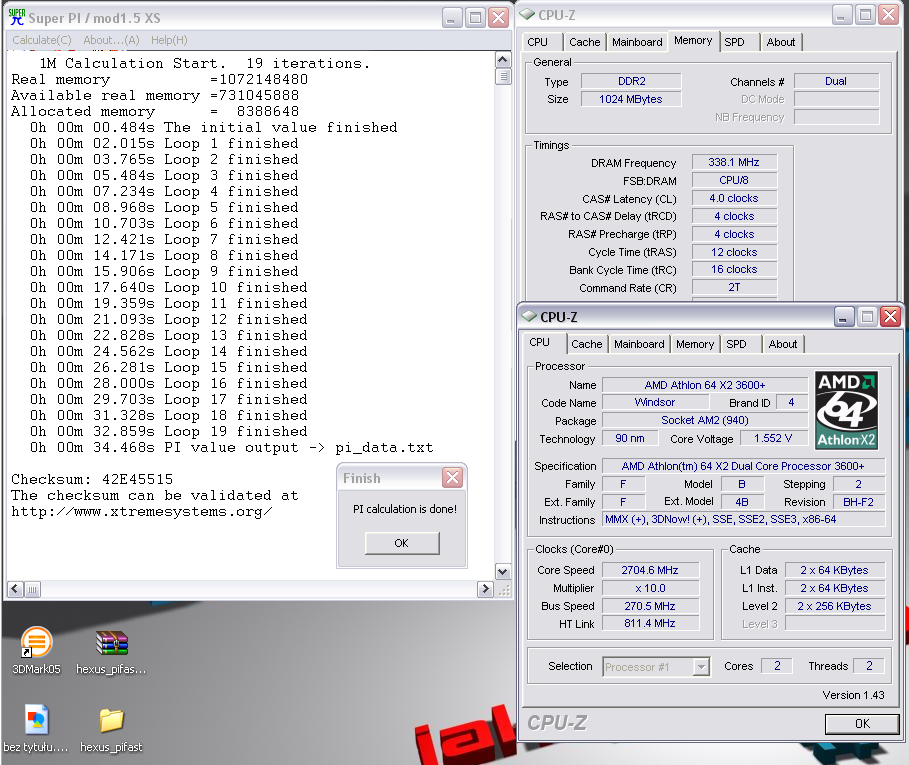The height and width of the screenshot is (765, 909).
Task: Minimize the lower CPU-Z window
Action: (843, 316)
